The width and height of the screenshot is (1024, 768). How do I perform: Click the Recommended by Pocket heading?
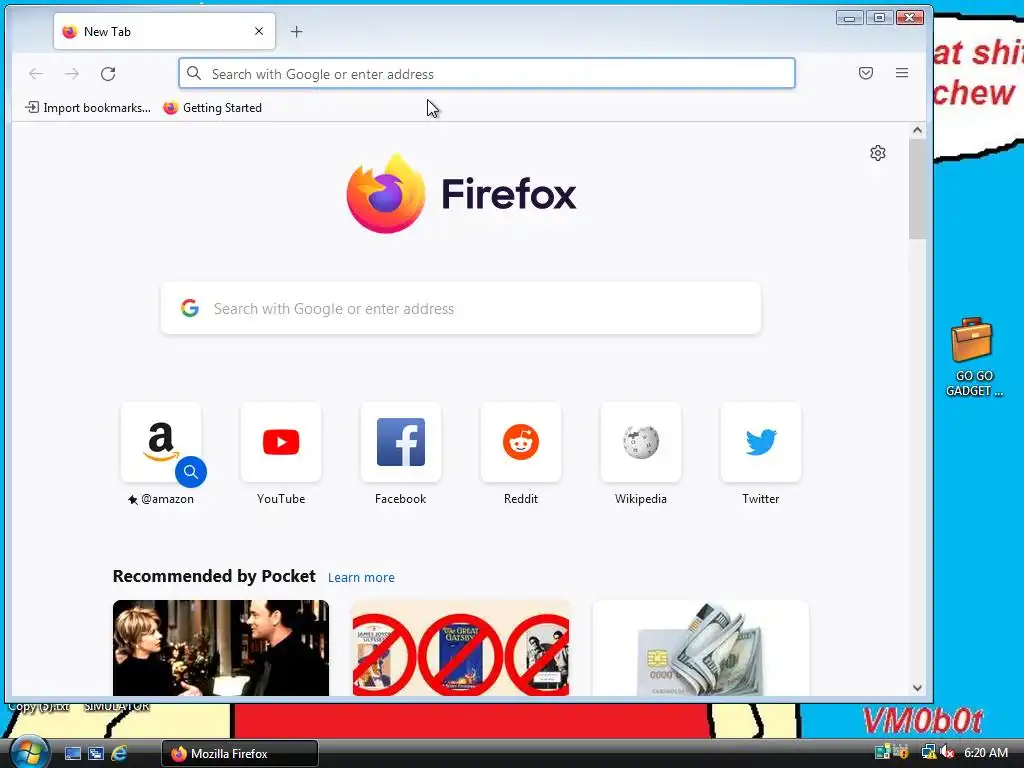coord(214,576)
